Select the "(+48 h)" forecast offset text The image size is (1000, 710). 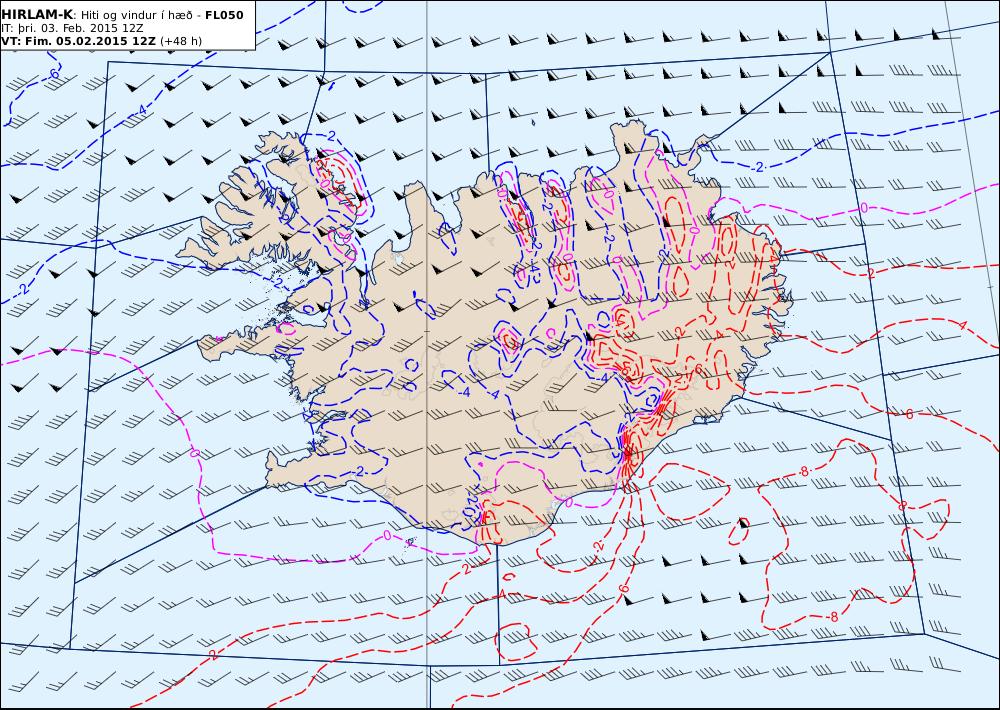[x=180, y=41]
